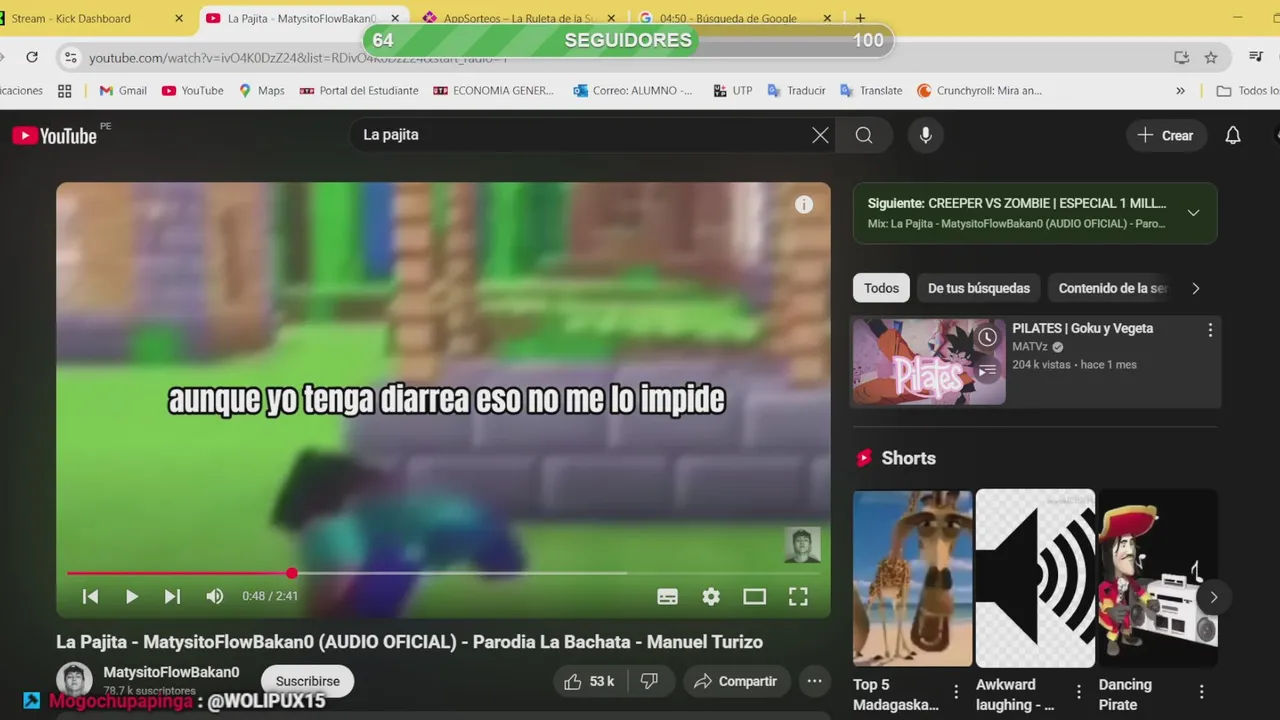
Task: Show next Shorts with the arrow
Action: [x=1213, y=597]
